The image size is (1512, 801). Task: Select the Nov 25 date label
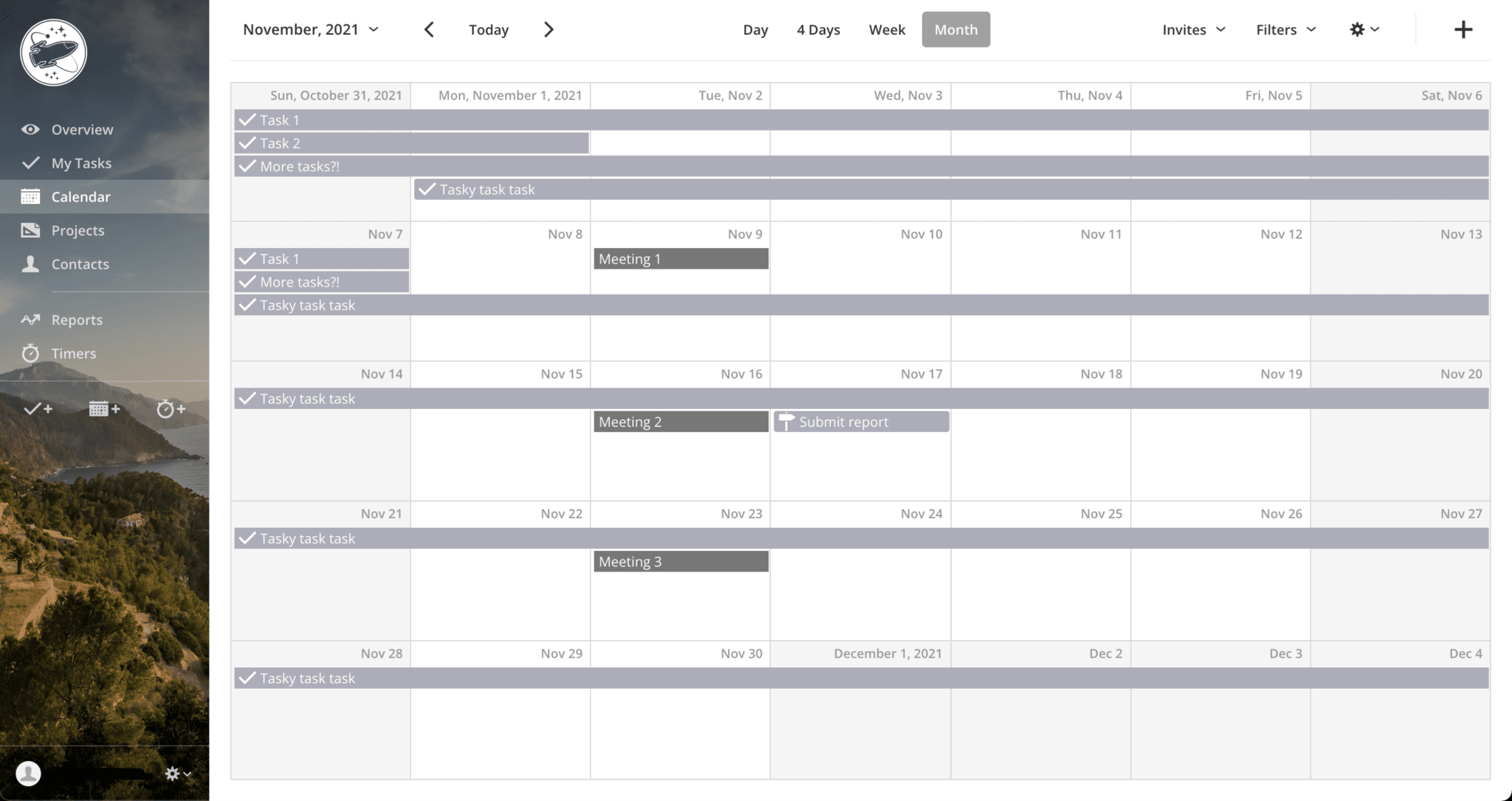1101,513
